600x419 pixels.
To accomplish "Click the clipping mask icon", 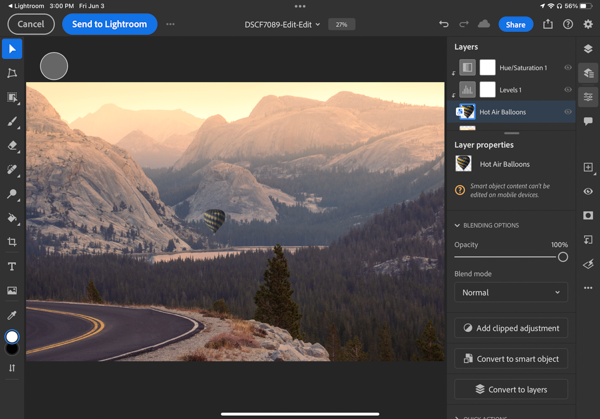I will [x=588, y=240].
